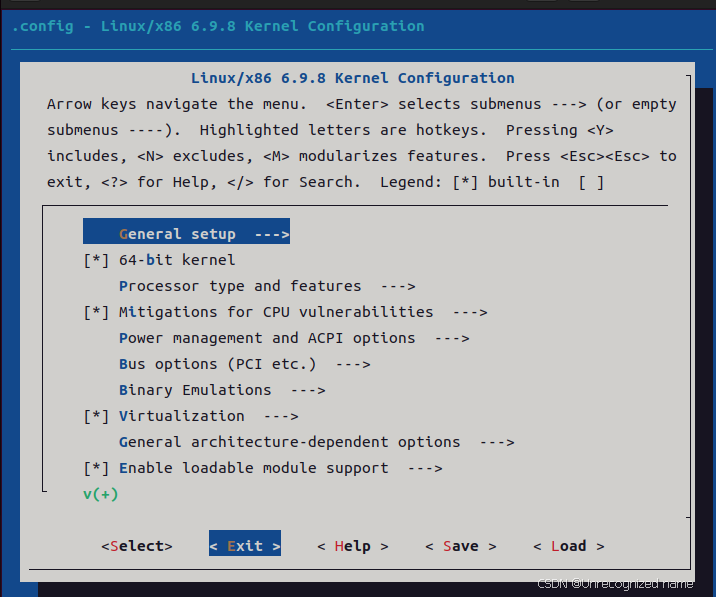Expand Power management and ACPI options arrow
The height and width of the screenshot is (597, 716).
click(x=452, y=338)
